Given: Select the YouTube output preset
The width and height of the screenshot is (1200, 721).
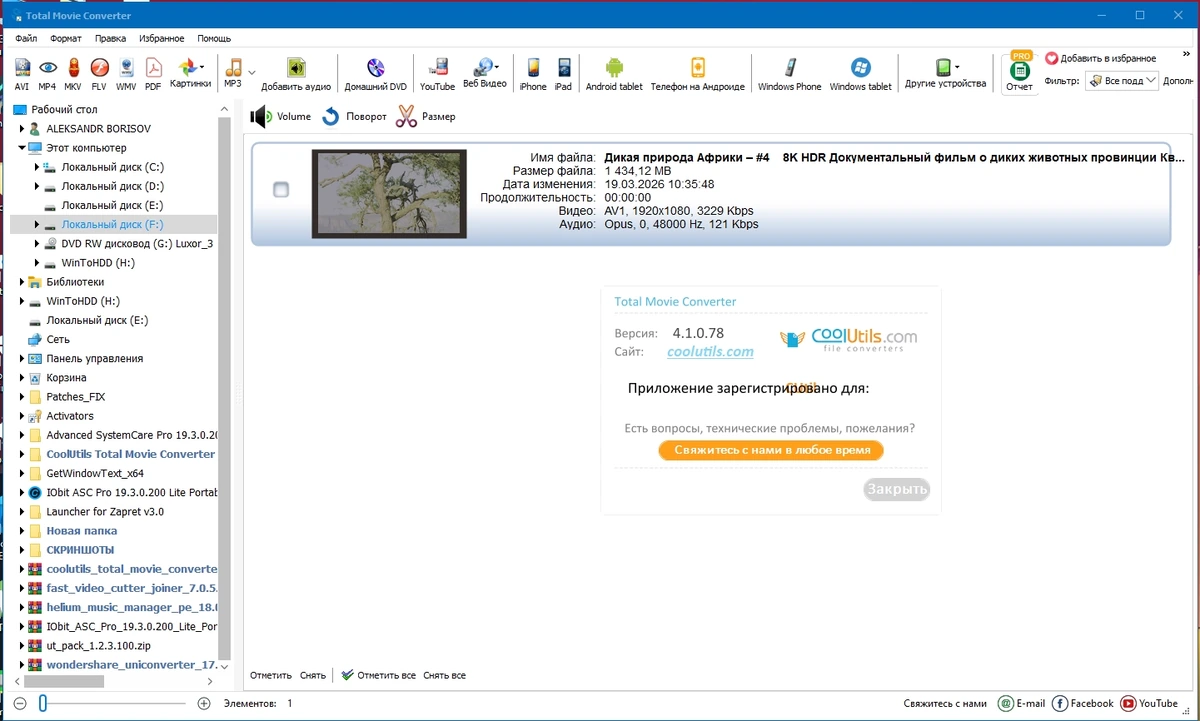Looking at the screenshot, I should point(437,74).
